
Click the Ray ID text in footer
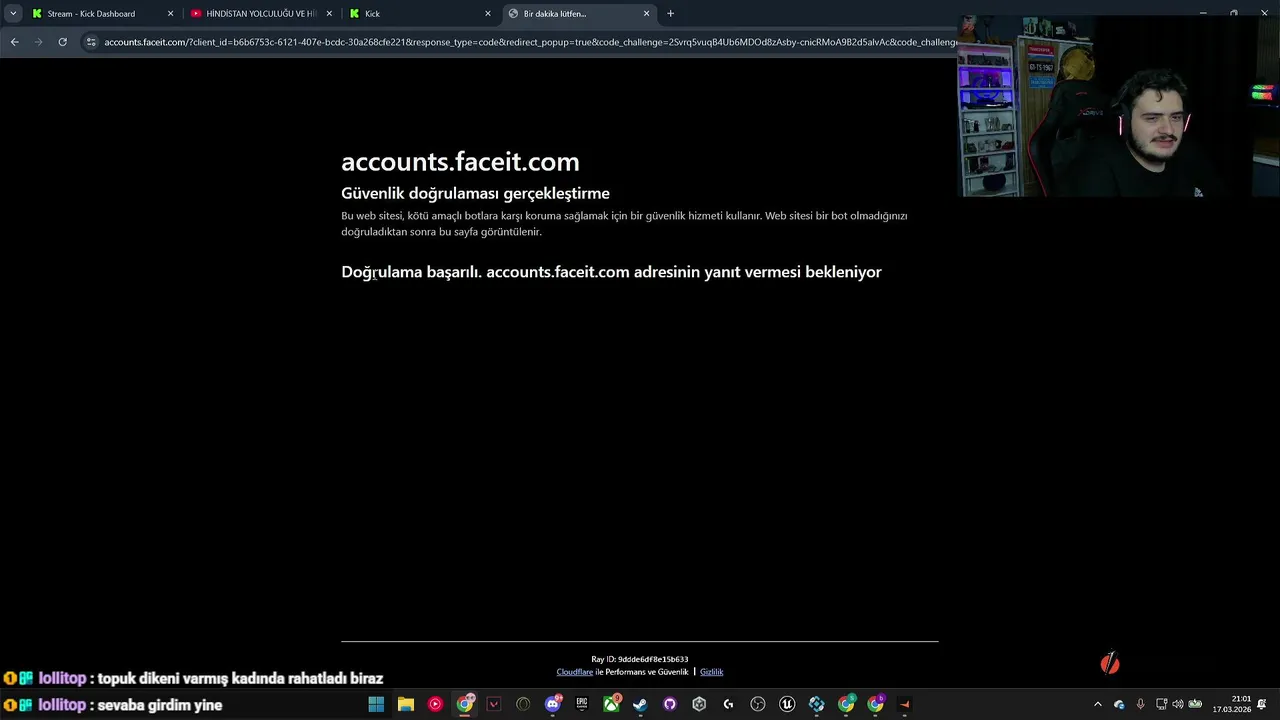click(x=640, y=659)
